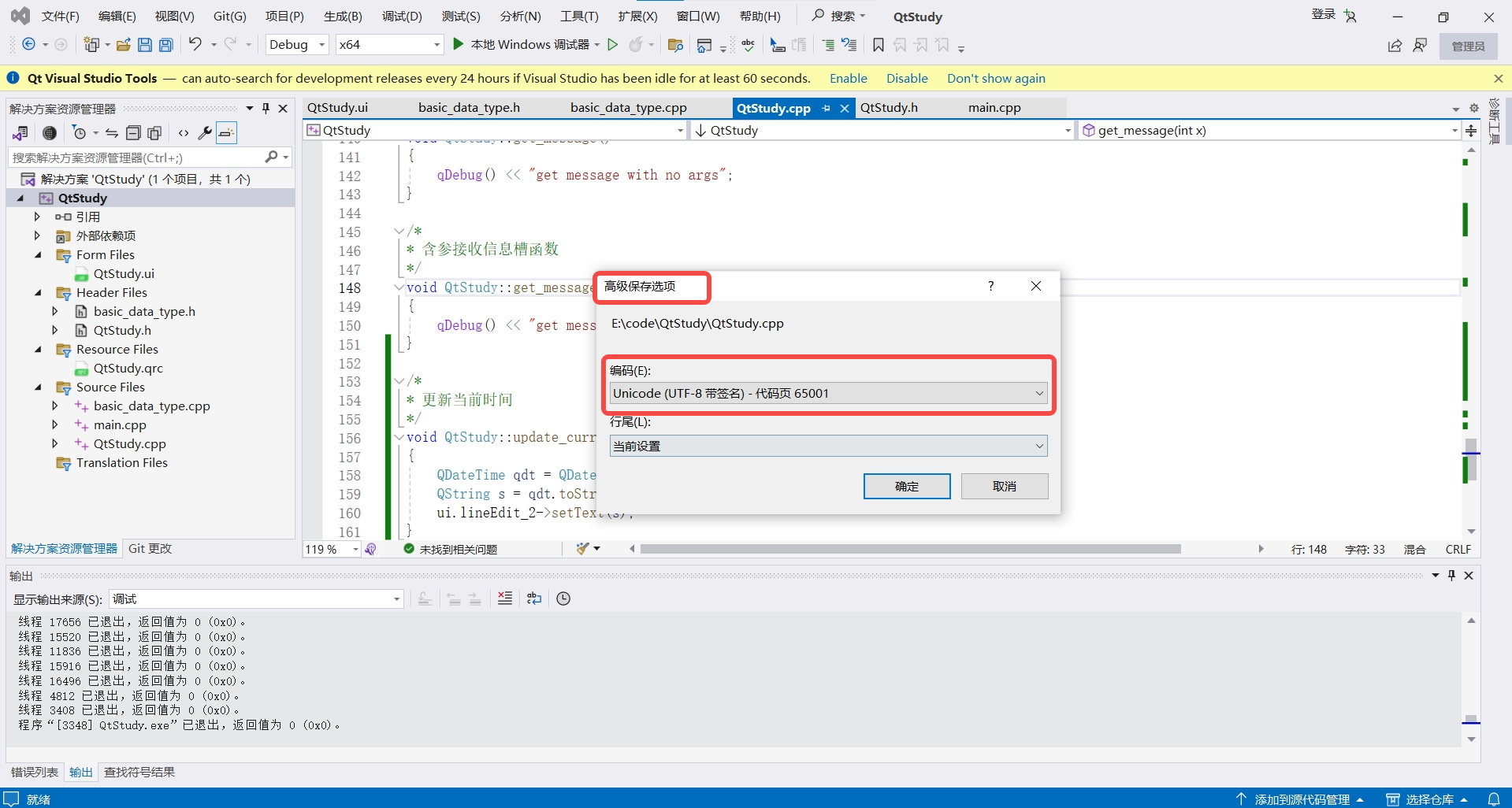The height and width of the screenshot is (808, 1512).
Task: Click 确定 button in save options dialog
Action: 907,486
